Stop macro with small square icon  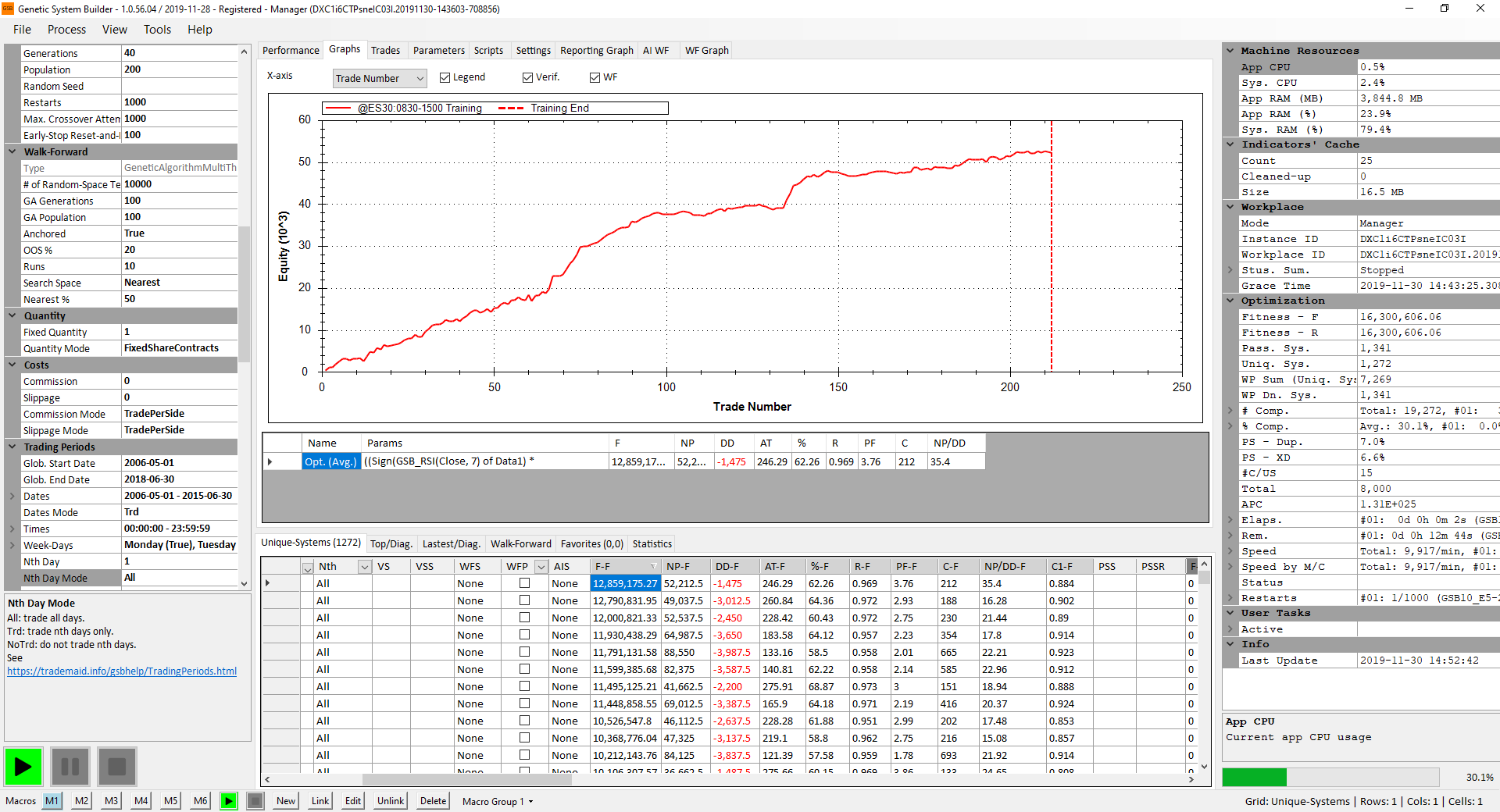255,800
